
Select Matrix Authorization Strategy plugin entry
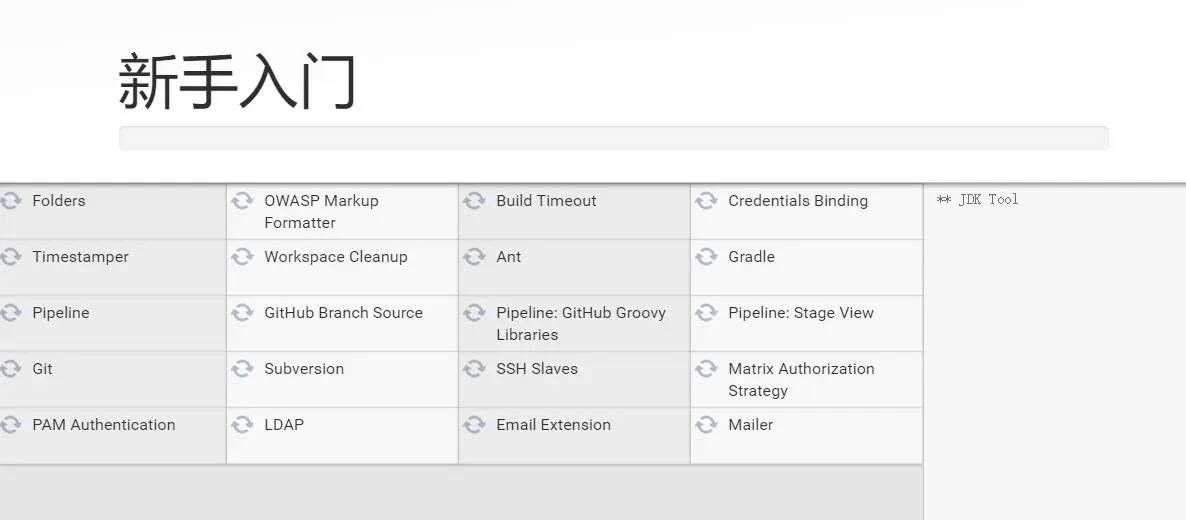tap(800, 379)
